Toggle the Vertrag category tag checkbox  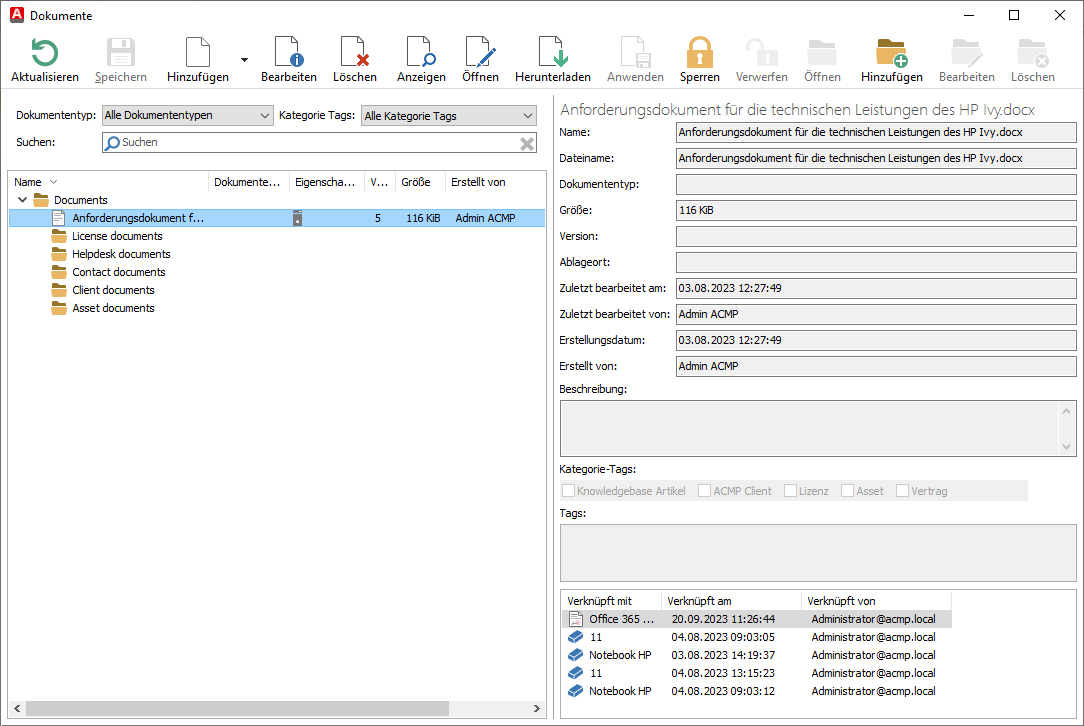click(x=902, y=491)
